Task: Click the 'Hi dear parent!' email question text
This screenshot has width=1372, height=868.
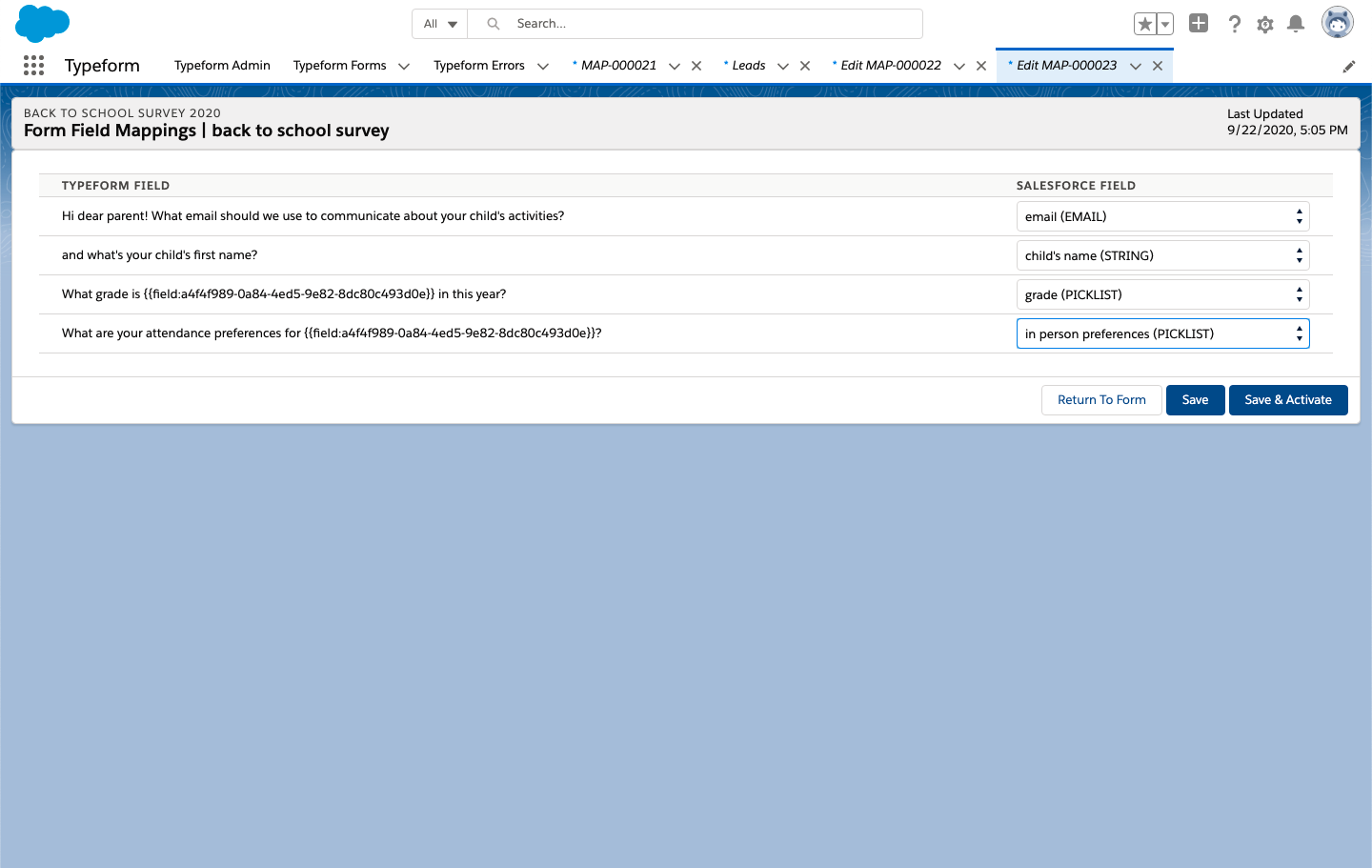Action: (313, 215)
